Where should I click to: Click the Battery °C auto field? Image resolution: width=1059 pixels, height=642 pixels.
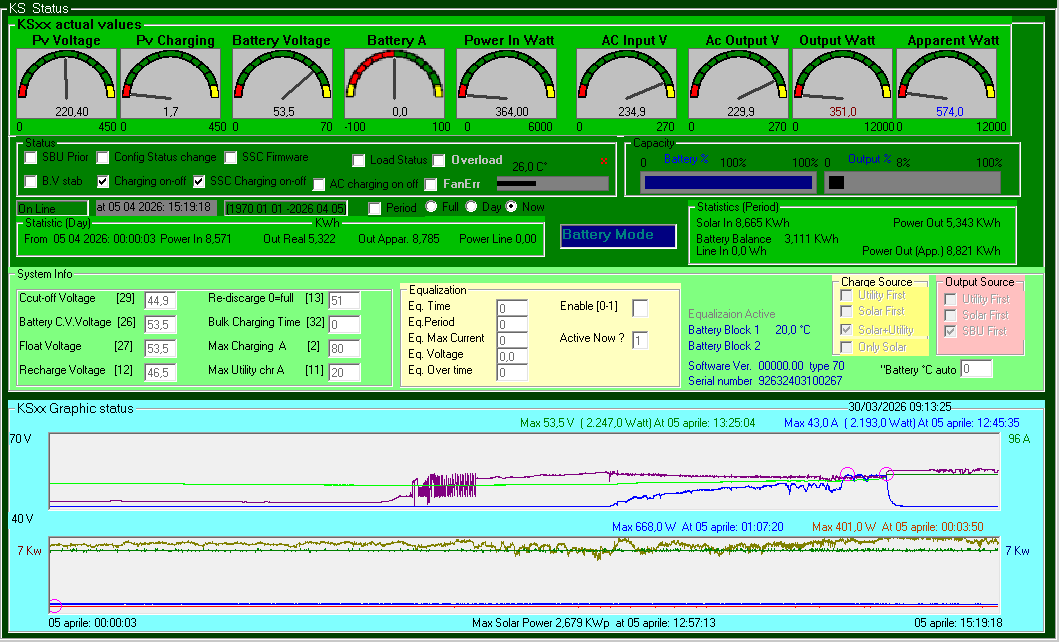[x=976, y=369]
